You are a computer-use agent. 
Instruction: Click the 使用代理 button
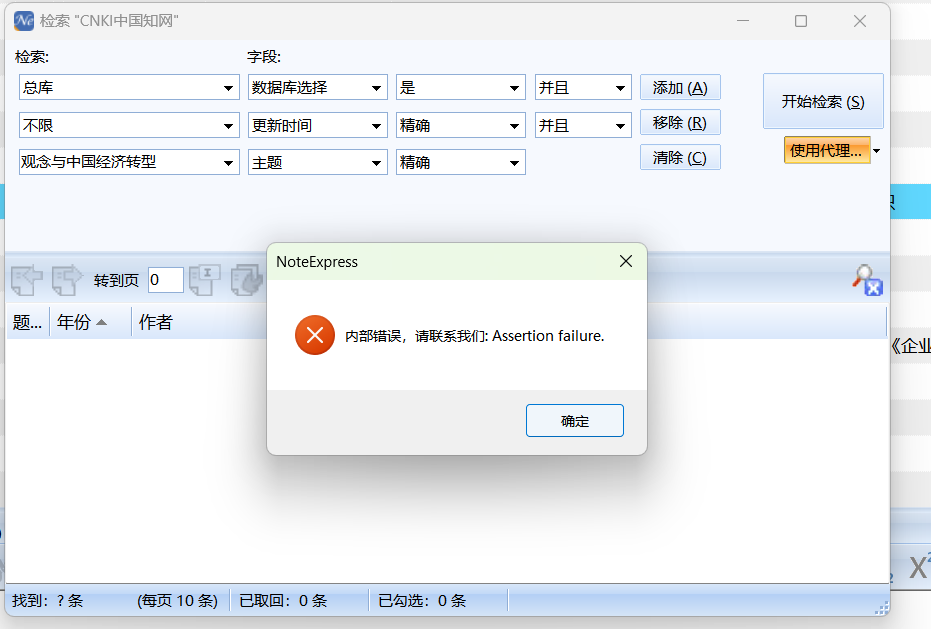point(827,150)
